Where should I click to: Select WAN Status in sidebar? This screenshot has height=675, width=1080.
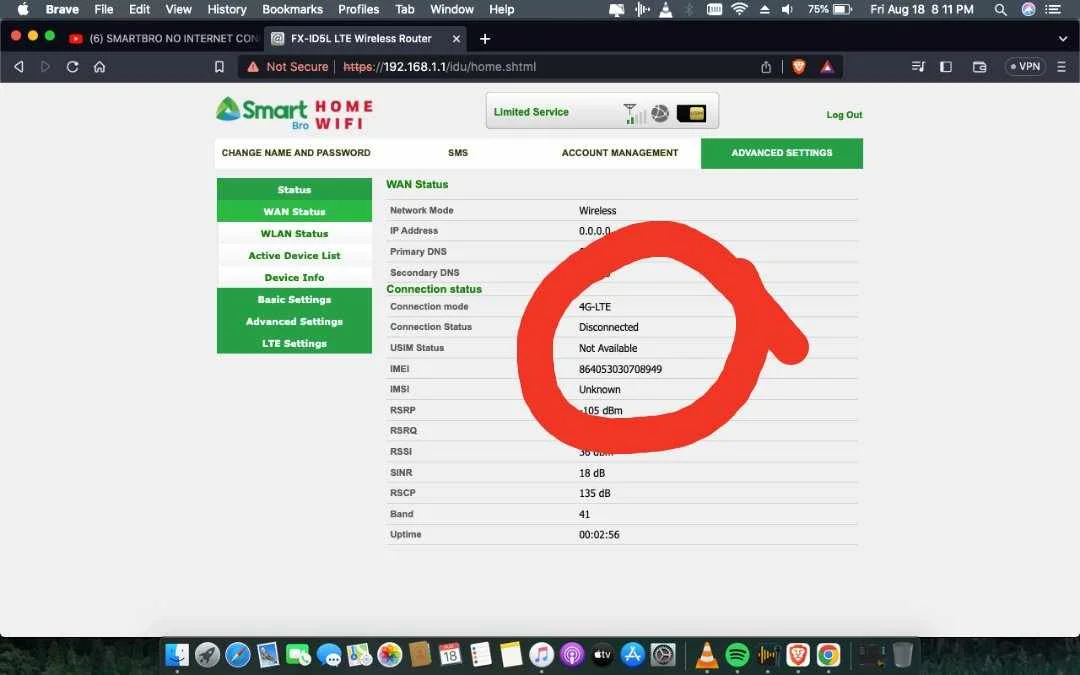tap(294, 211)
